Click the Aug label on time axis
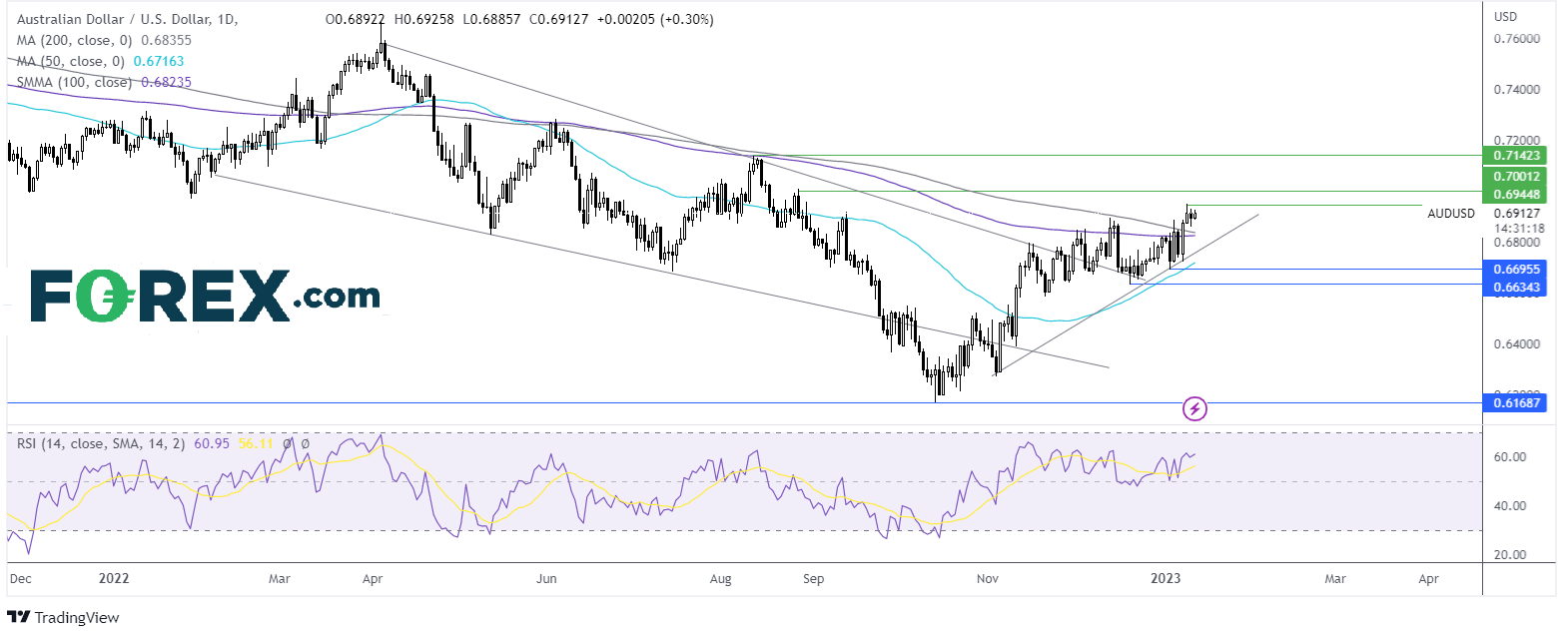The height and width of the screenshot is (638, 1568). tap(720, 578)
